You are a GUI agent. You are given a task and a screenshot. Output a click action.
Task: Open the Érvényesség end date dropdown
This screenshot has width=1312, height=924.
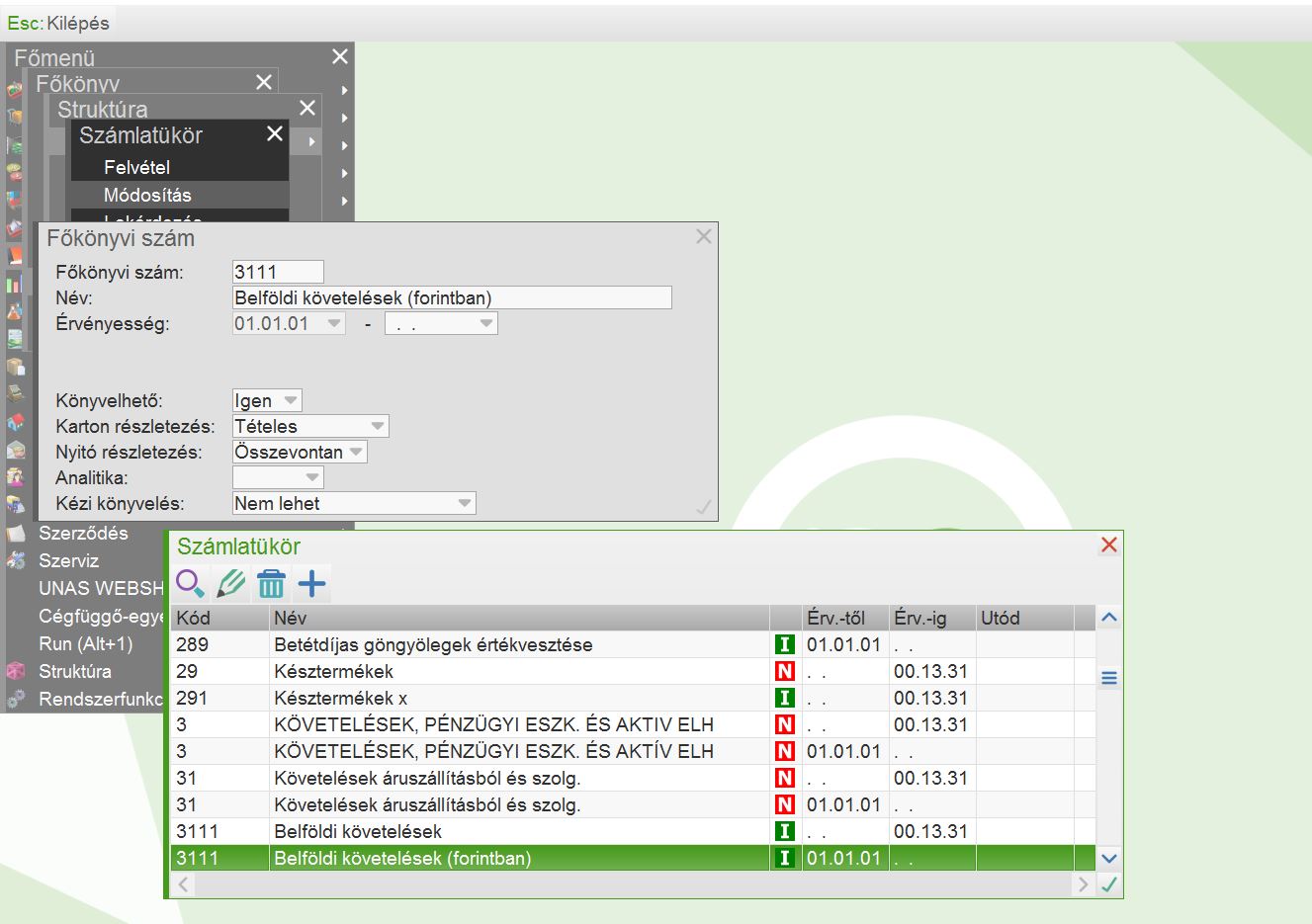(485, 323)
